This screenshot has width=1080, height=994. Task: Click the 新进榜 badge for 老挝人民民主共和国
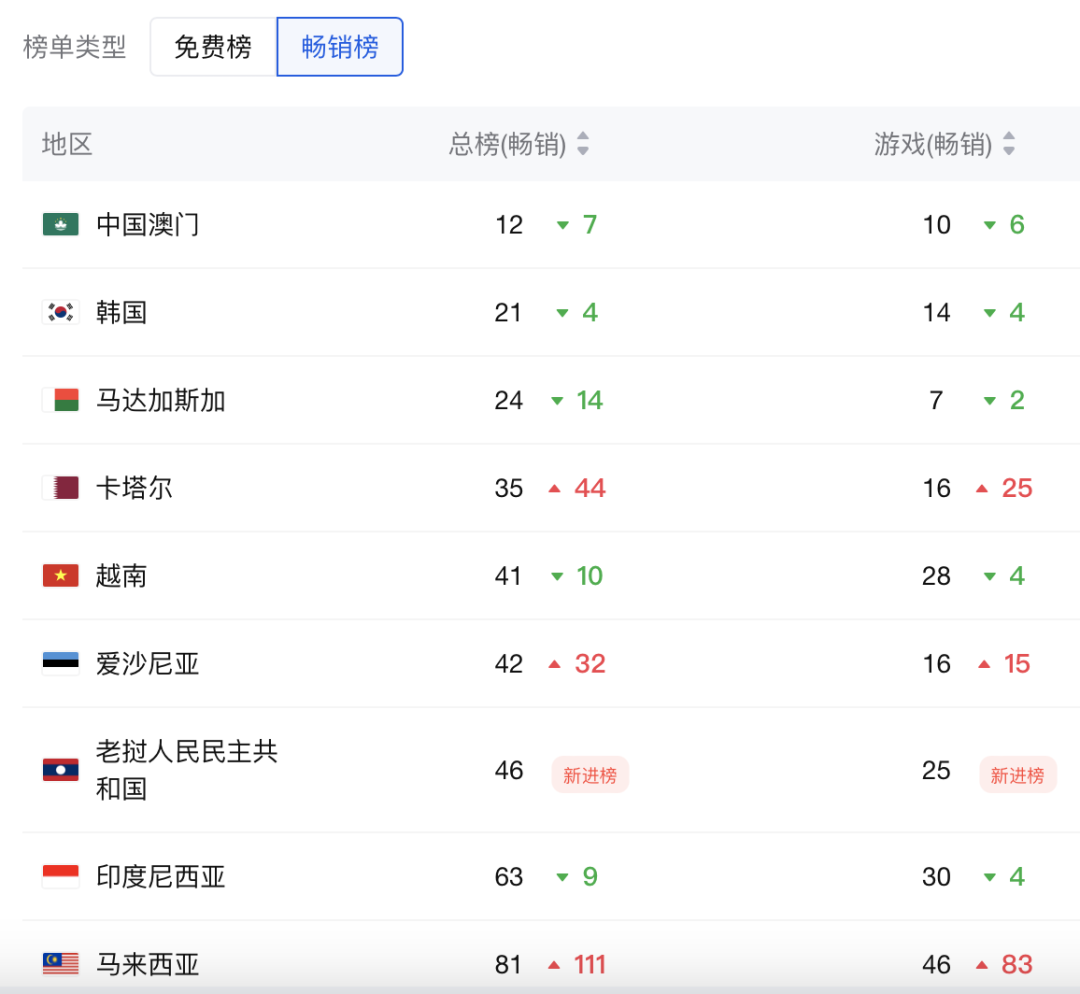(590, 775)
